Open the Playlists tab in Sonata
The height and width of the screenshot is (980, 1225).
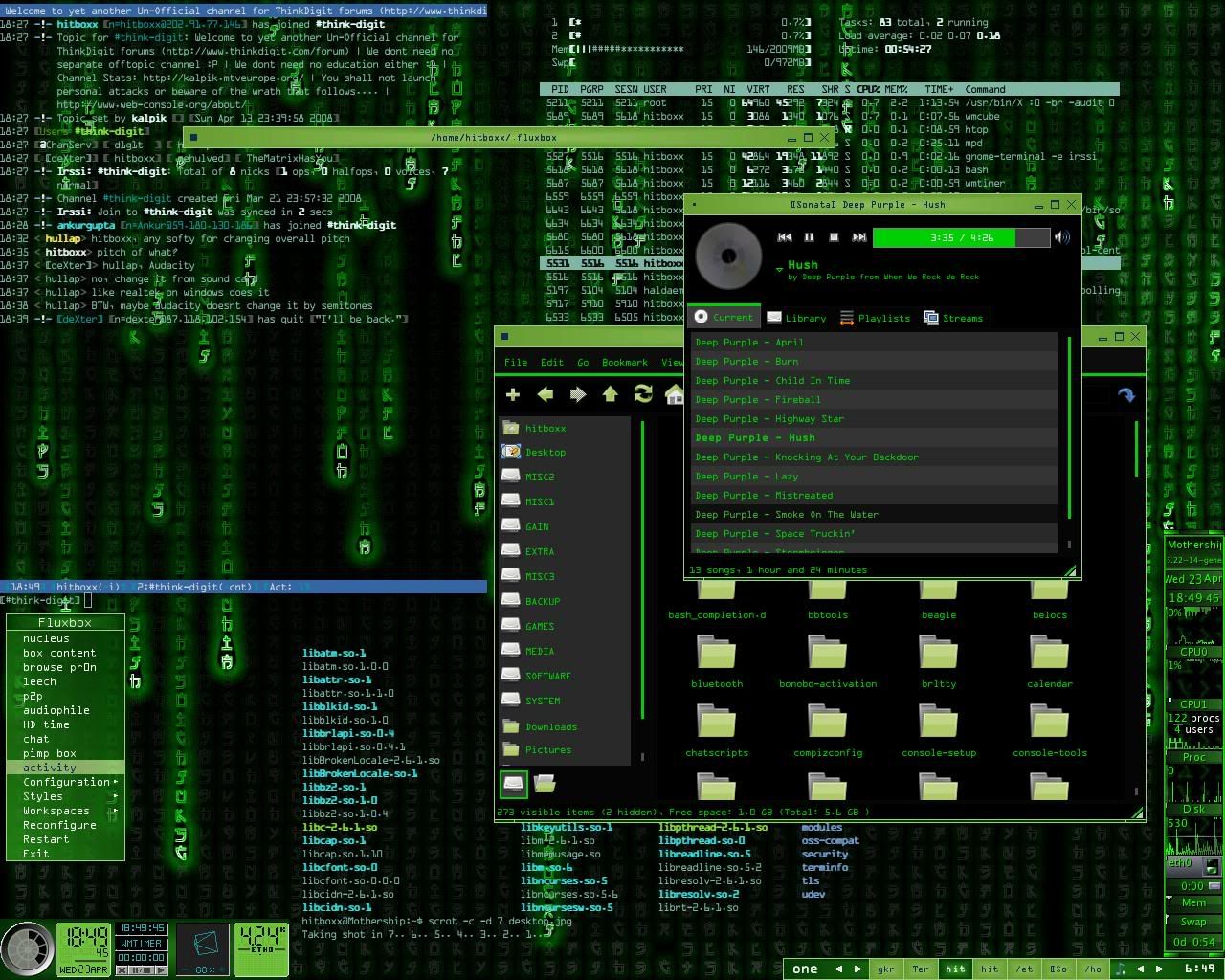pyautogui.click(x=875, y=318)
